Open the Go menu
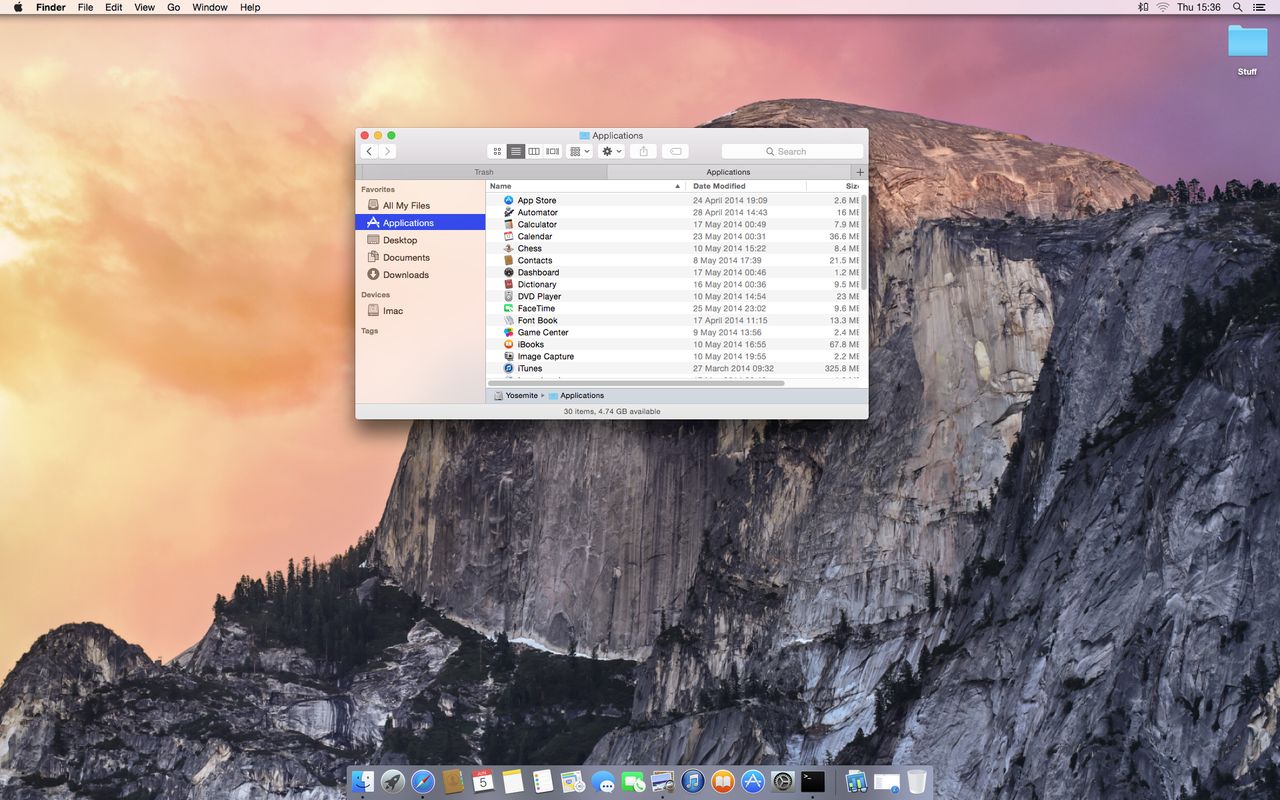This screenshot has width=1280, height=800. [x=174, y=7]
